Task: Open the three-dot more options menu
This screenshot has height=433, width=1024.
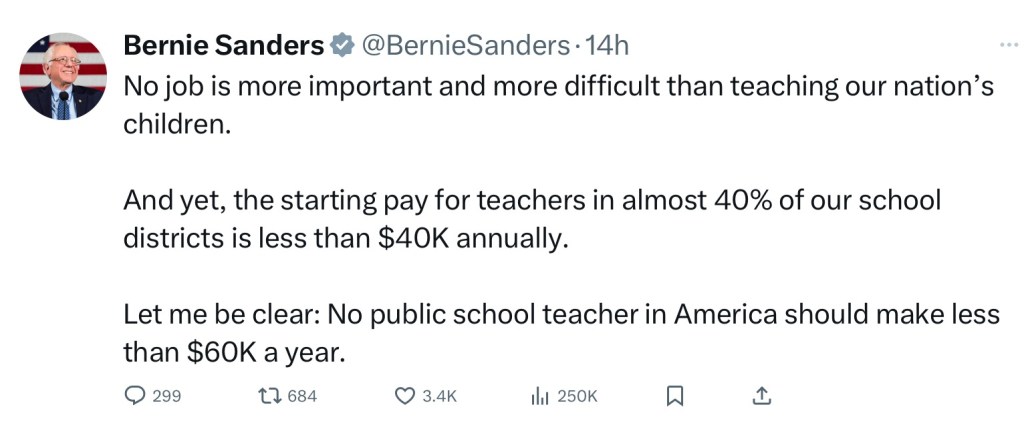Action: click(x=1008, y=45)
